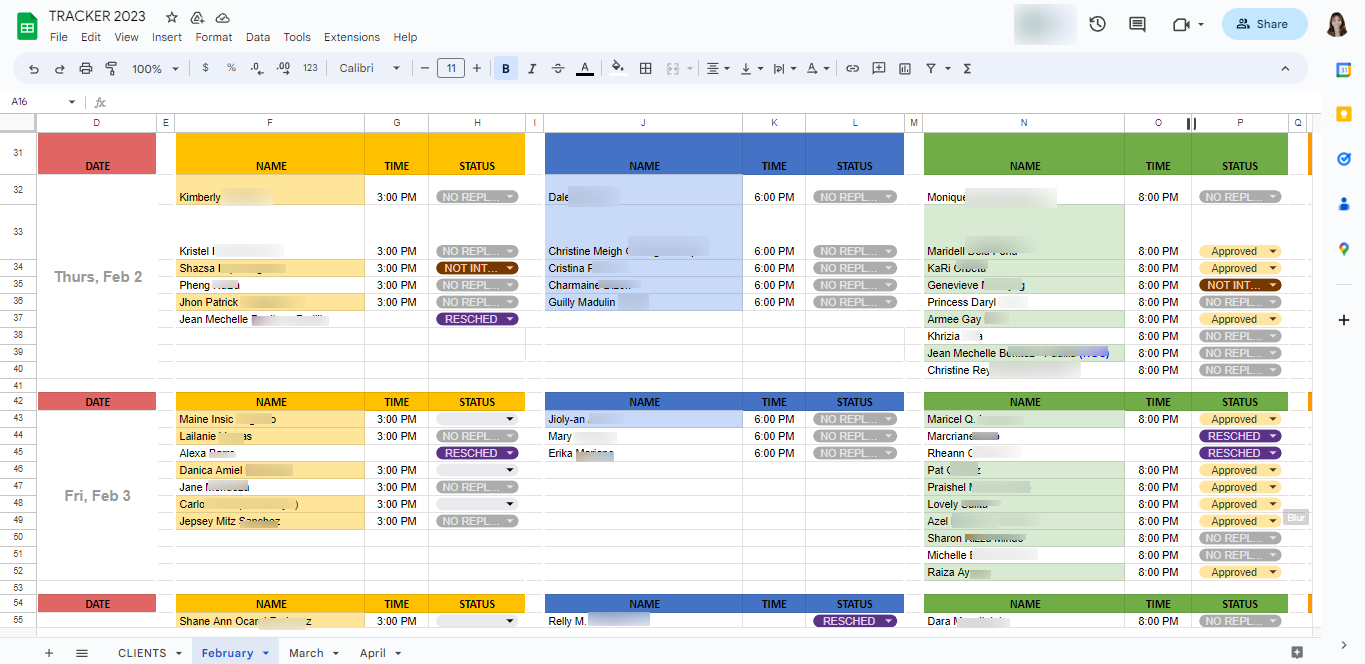The height and width of the screenshot is (664, 1365).
Task: Open Google Calendar side panel icon
Action: tap(1344, 69)
